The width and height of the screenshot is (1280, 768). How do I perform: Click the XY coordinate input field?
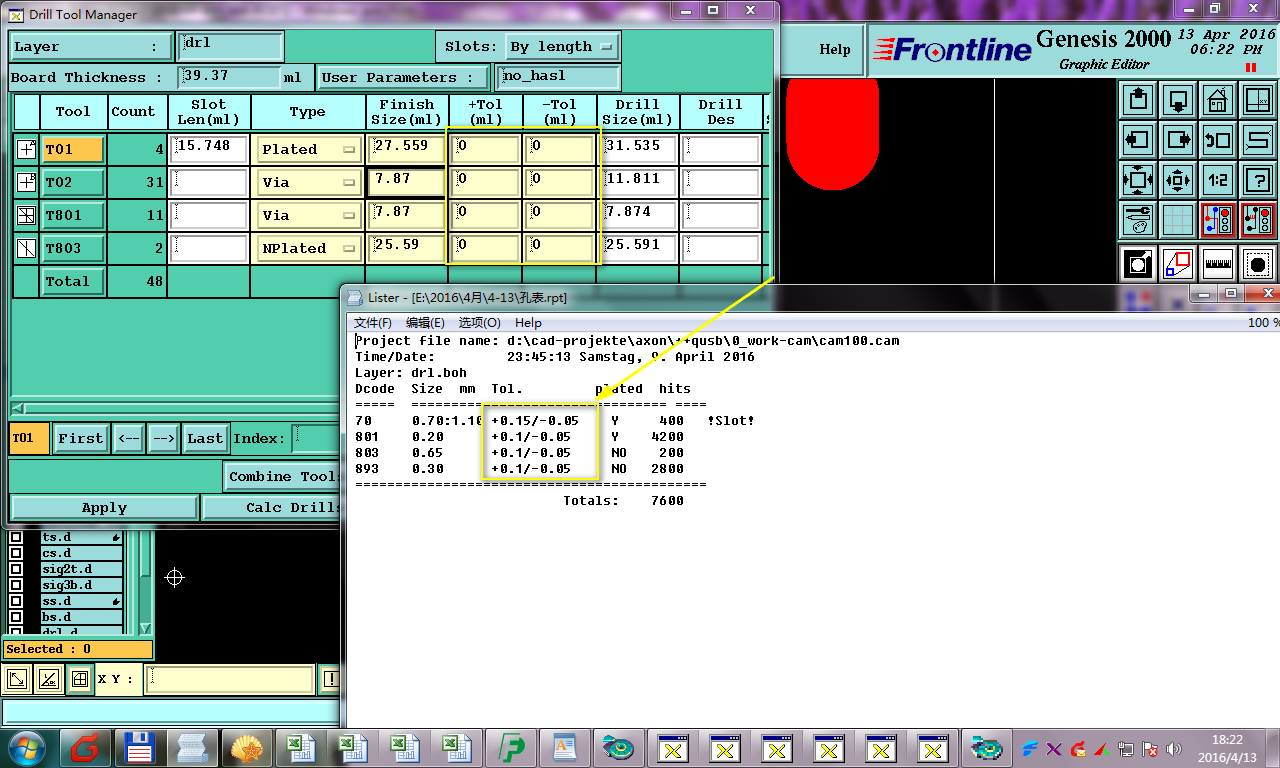(x=231, y=680)
